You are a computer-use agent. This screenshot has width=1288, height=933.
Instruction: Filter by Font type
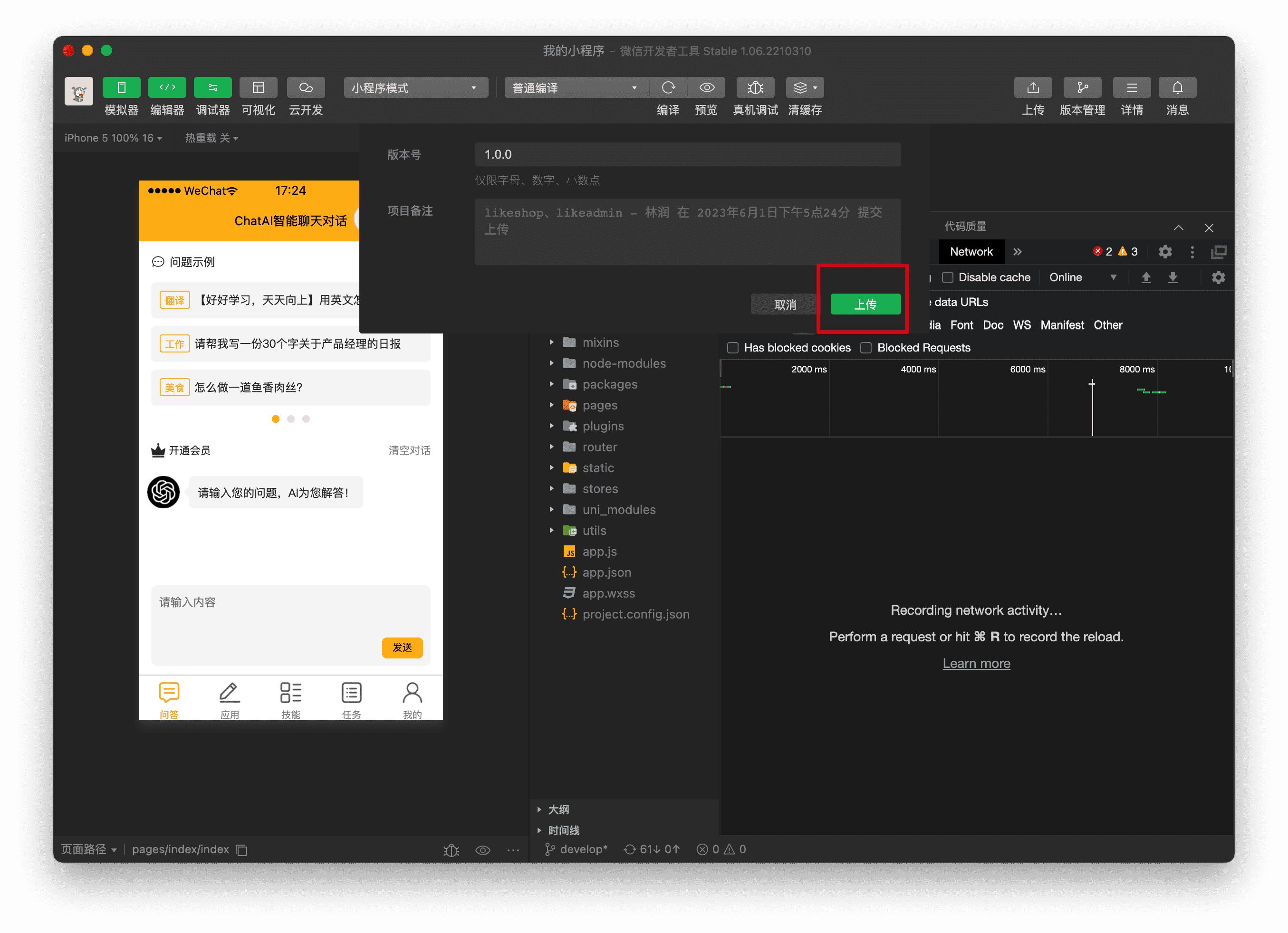[x=961, y=324]
